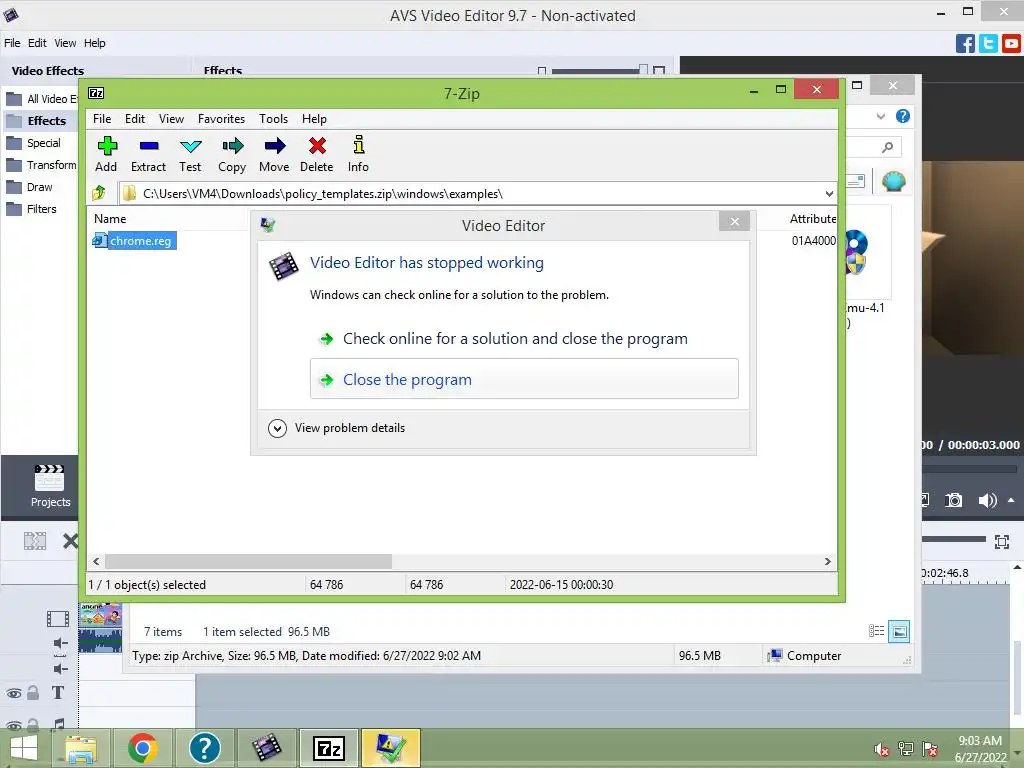Open the Projects panel in AVS
The image size is (1024, 768).
click(50, 486)
